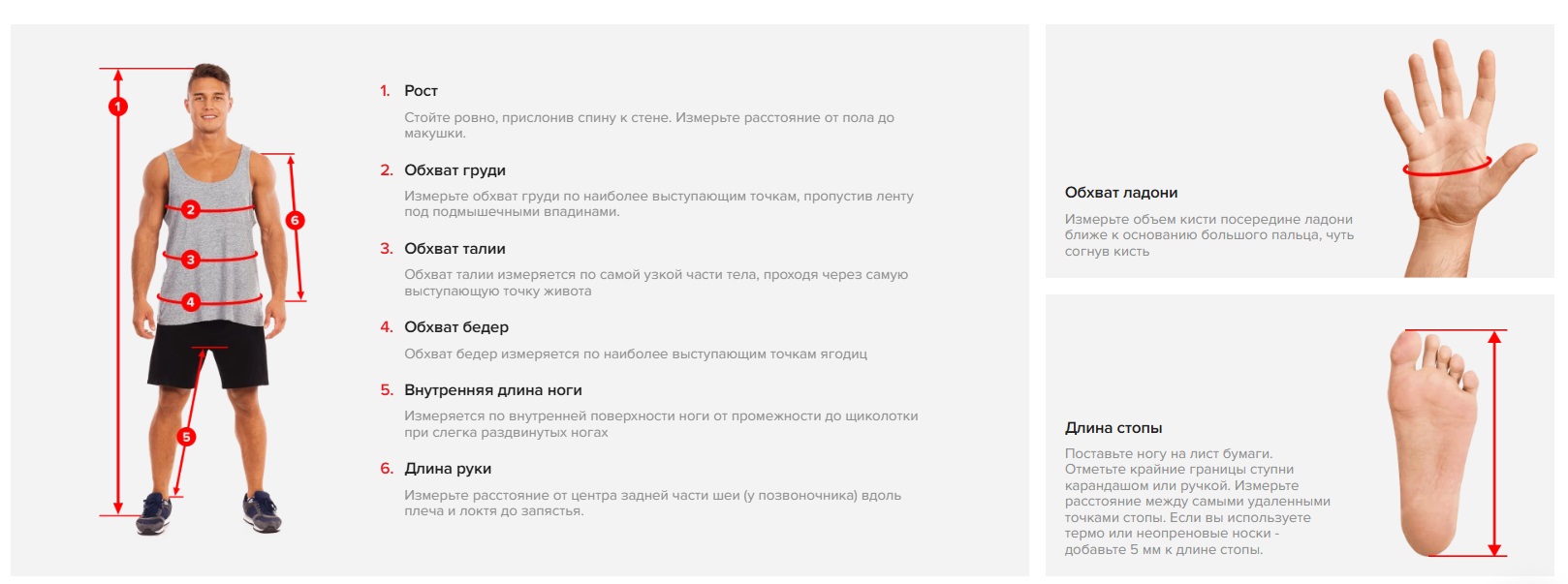
Task: Click the "Рост" heading
Action: (421, 91)
